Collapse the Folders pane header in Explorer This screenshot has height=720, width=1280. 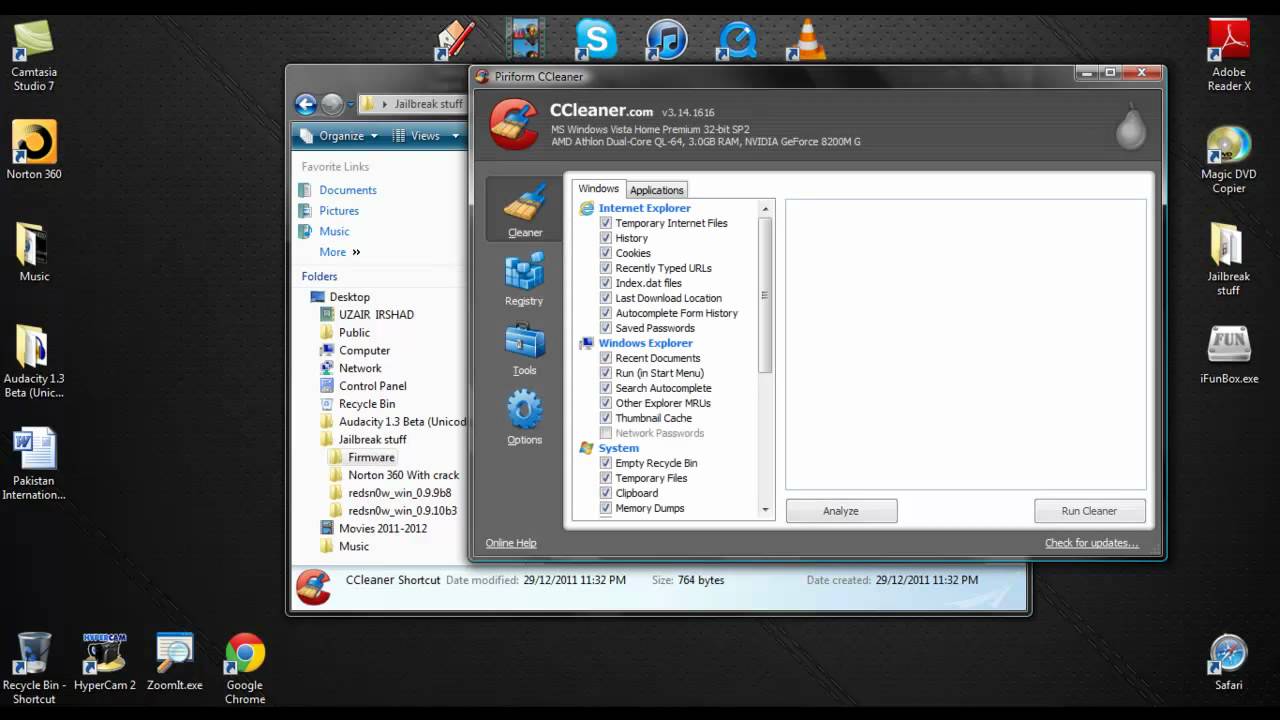(x=319, y=276)
